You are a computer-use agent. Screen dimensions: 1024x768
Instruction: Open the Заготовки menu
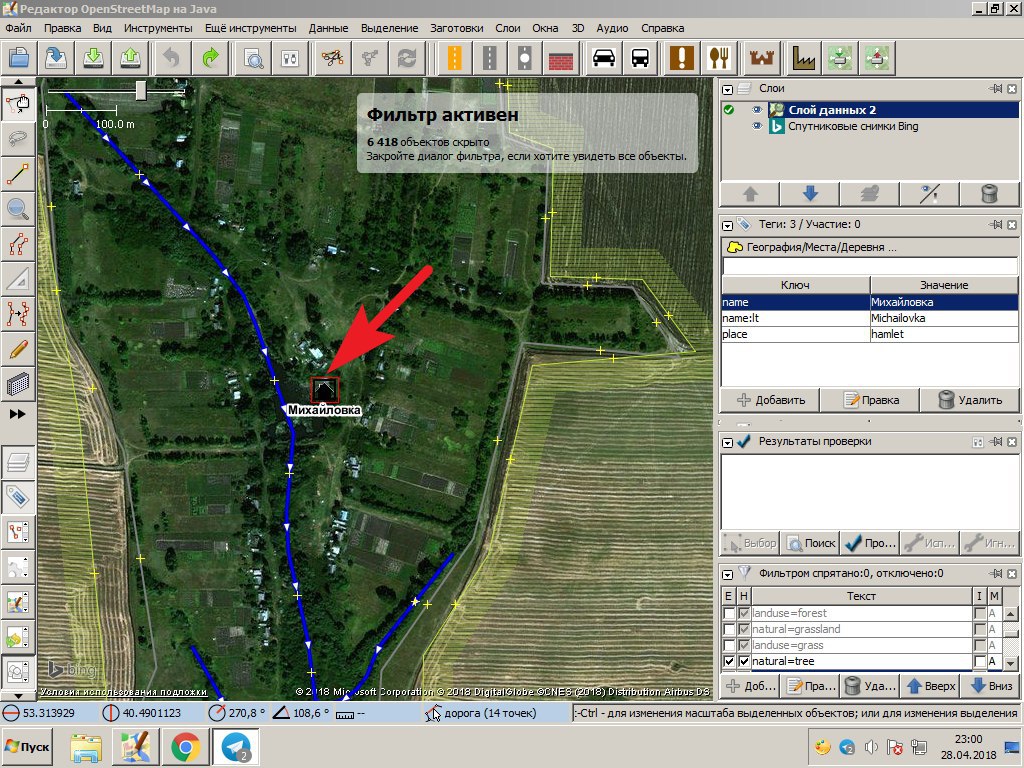point(457,28)
